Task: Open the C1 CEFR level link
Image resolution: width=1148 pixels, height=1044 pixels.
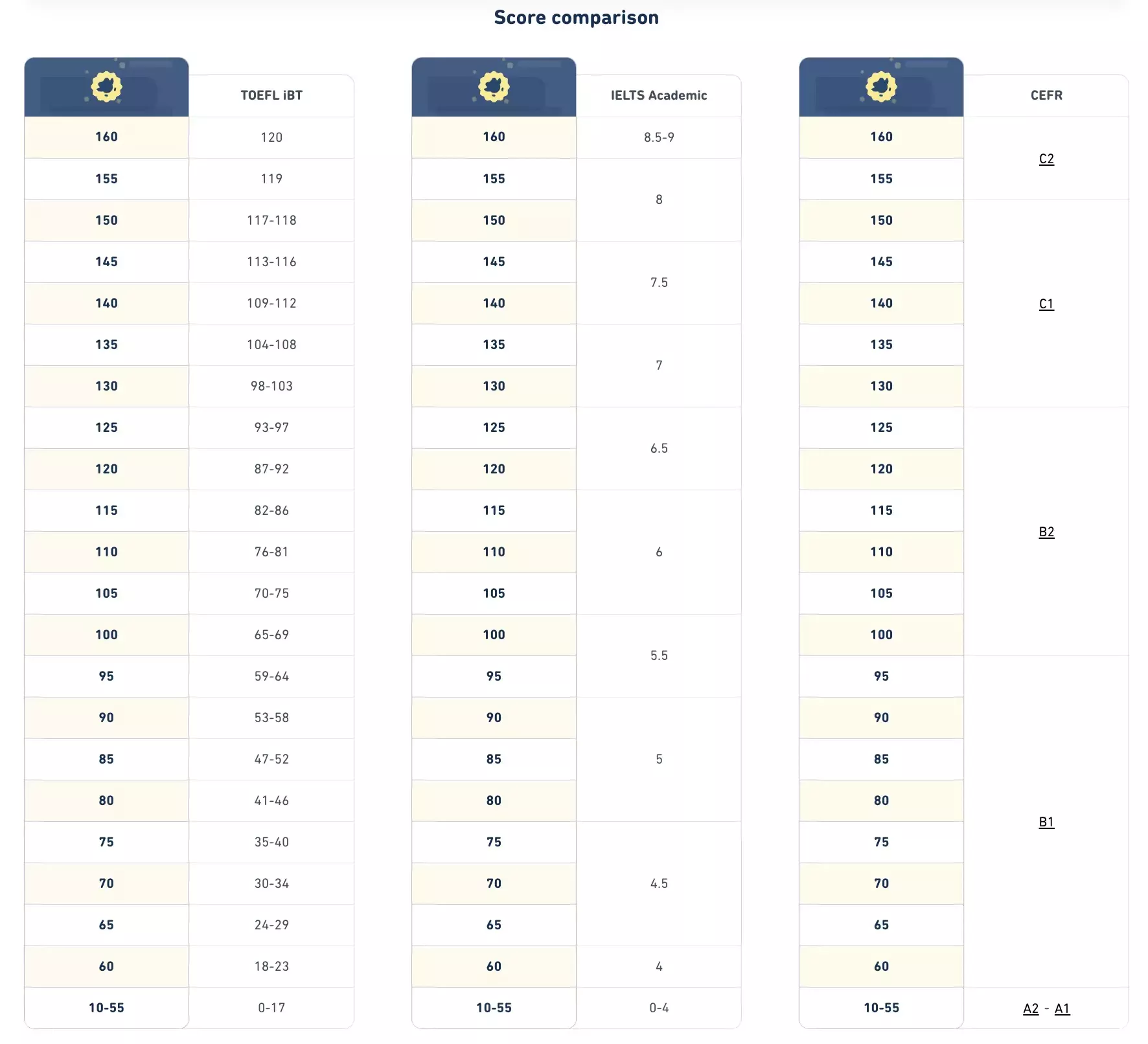Action: tap(1046, 304)
